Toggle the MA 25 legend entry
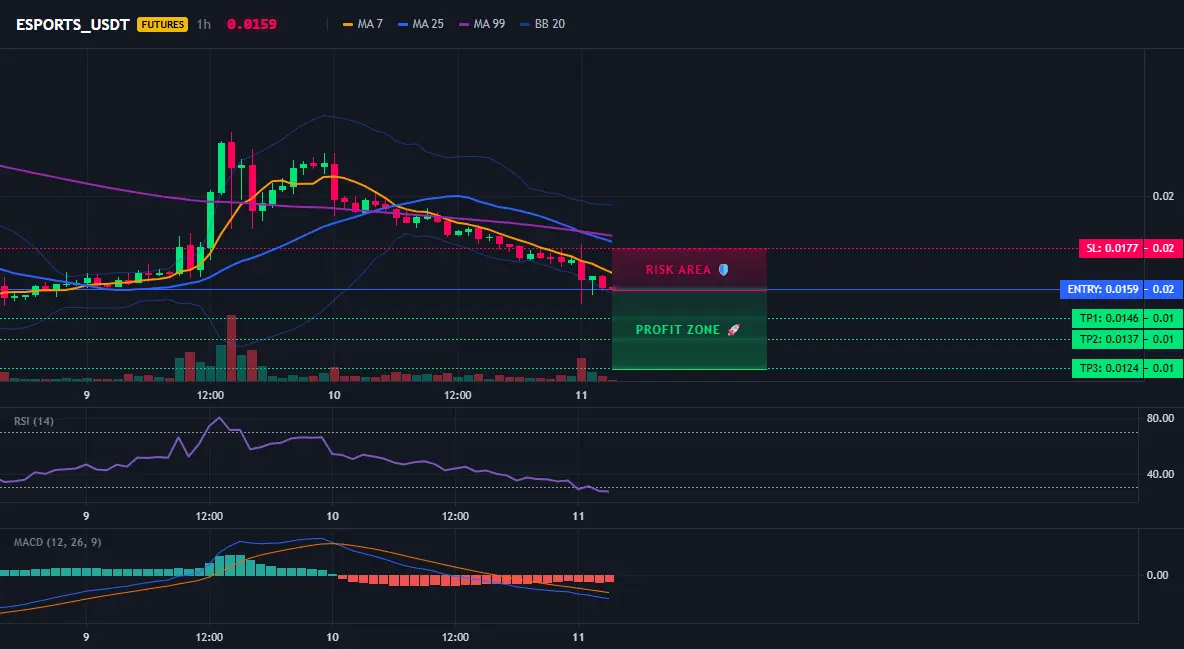This screenshot has height=649, width=1184. pyautogui.click(x=421, y=24)
